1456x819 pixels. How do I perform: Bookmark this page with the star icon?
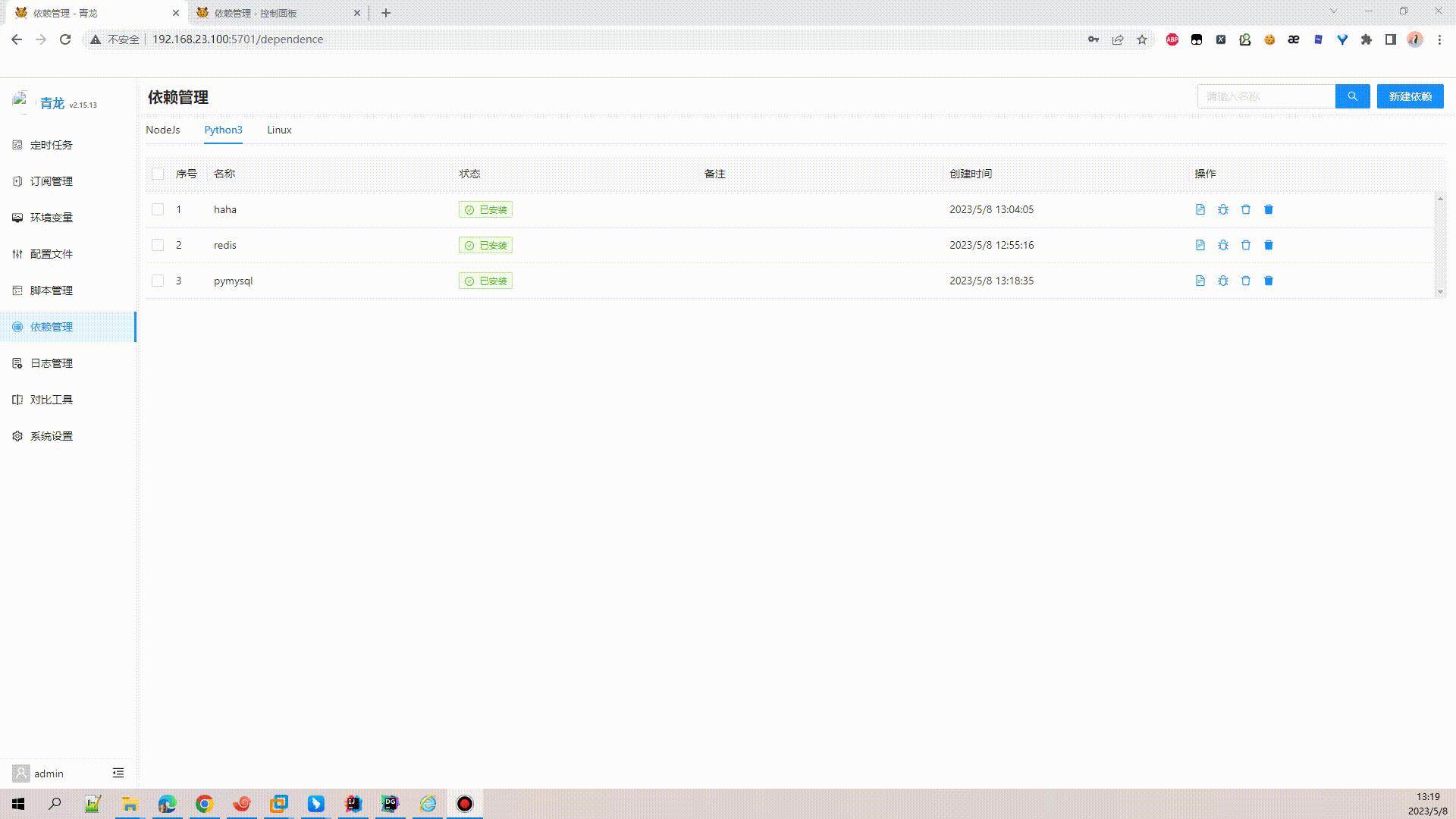pos(1141,39)
